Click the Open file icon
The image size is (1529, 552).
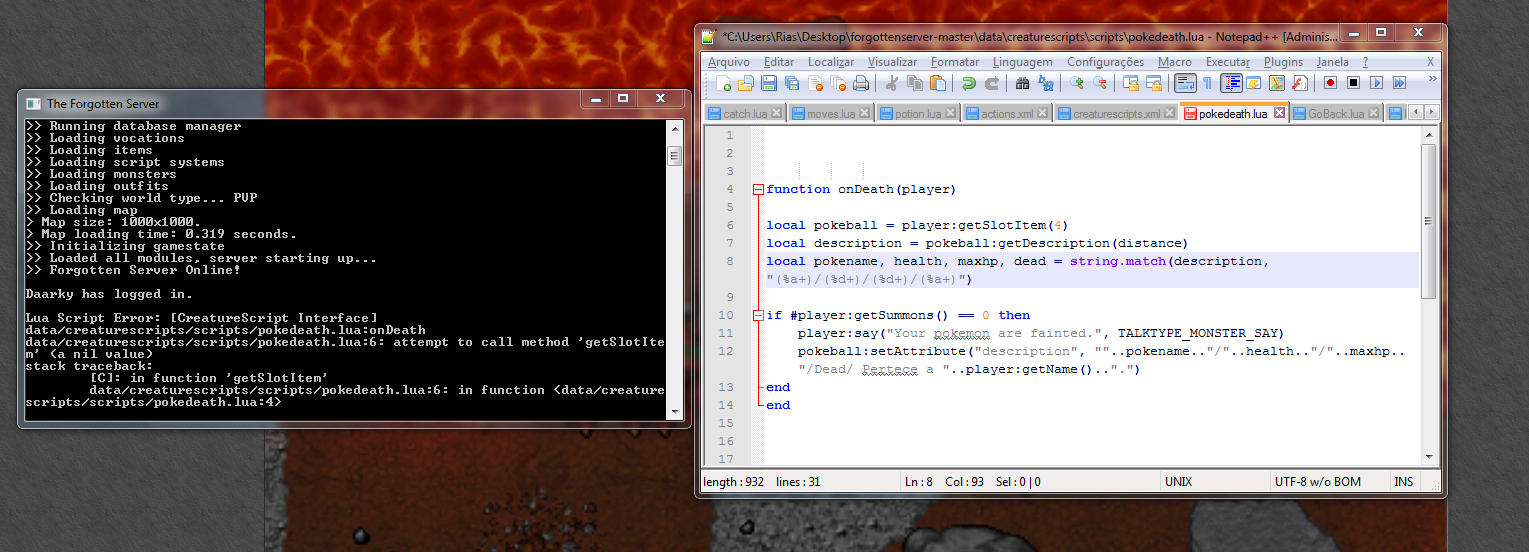746,83
